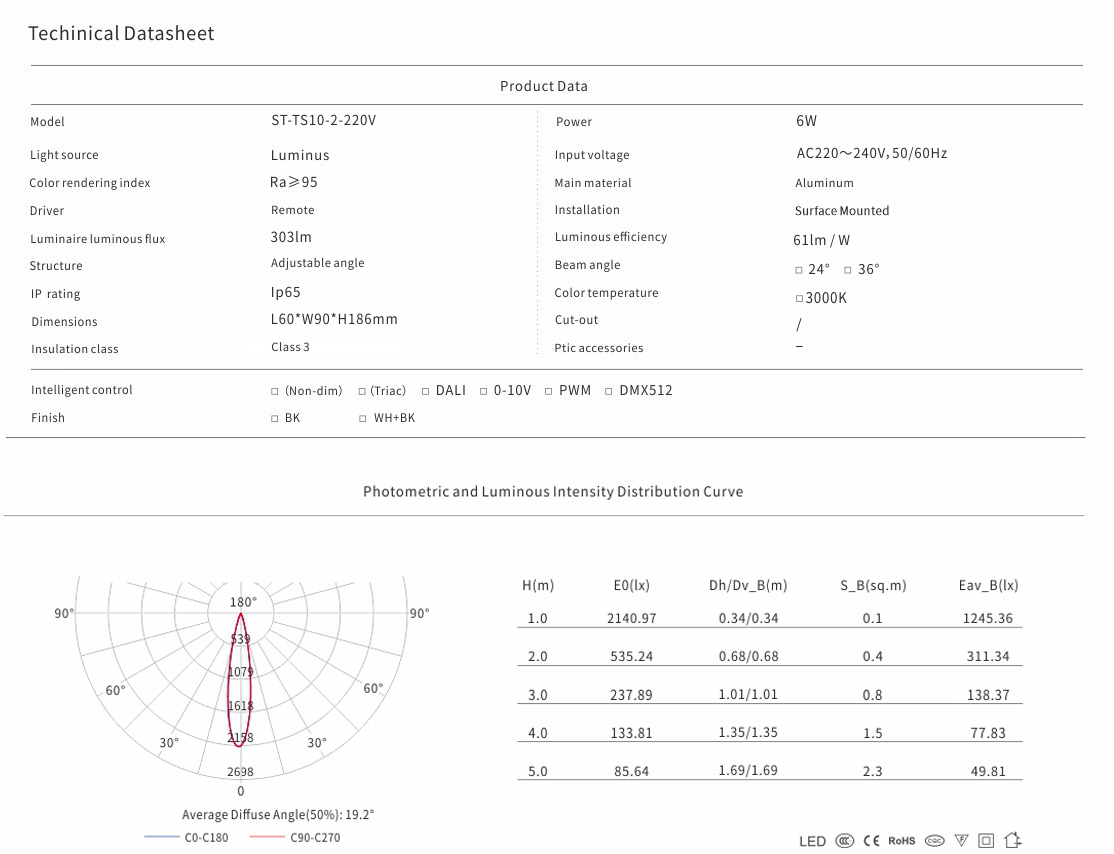Click the CQC oval logo
Screen dimensions: 1114x854
935,841
